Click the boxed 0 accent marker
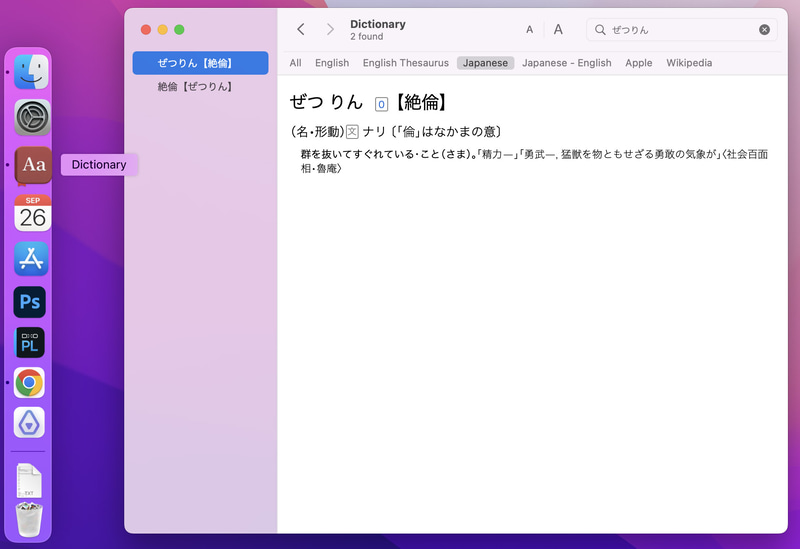The width and height of the screenshot is (800, 549). [x=381, y=104]
